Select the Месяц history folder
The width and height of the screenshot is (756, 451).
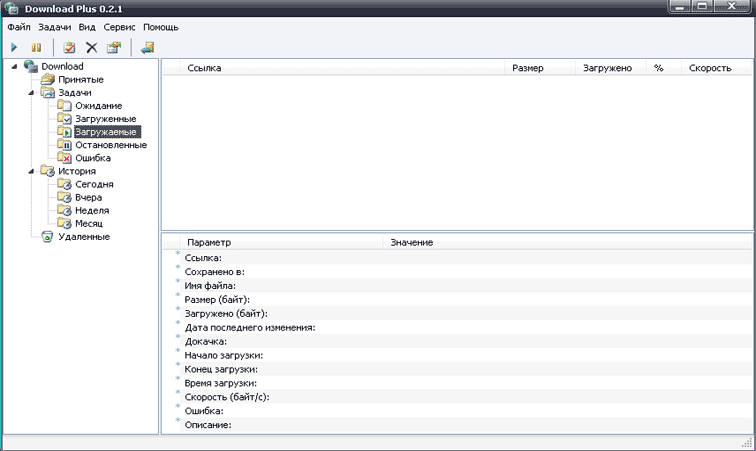[89, 223]
